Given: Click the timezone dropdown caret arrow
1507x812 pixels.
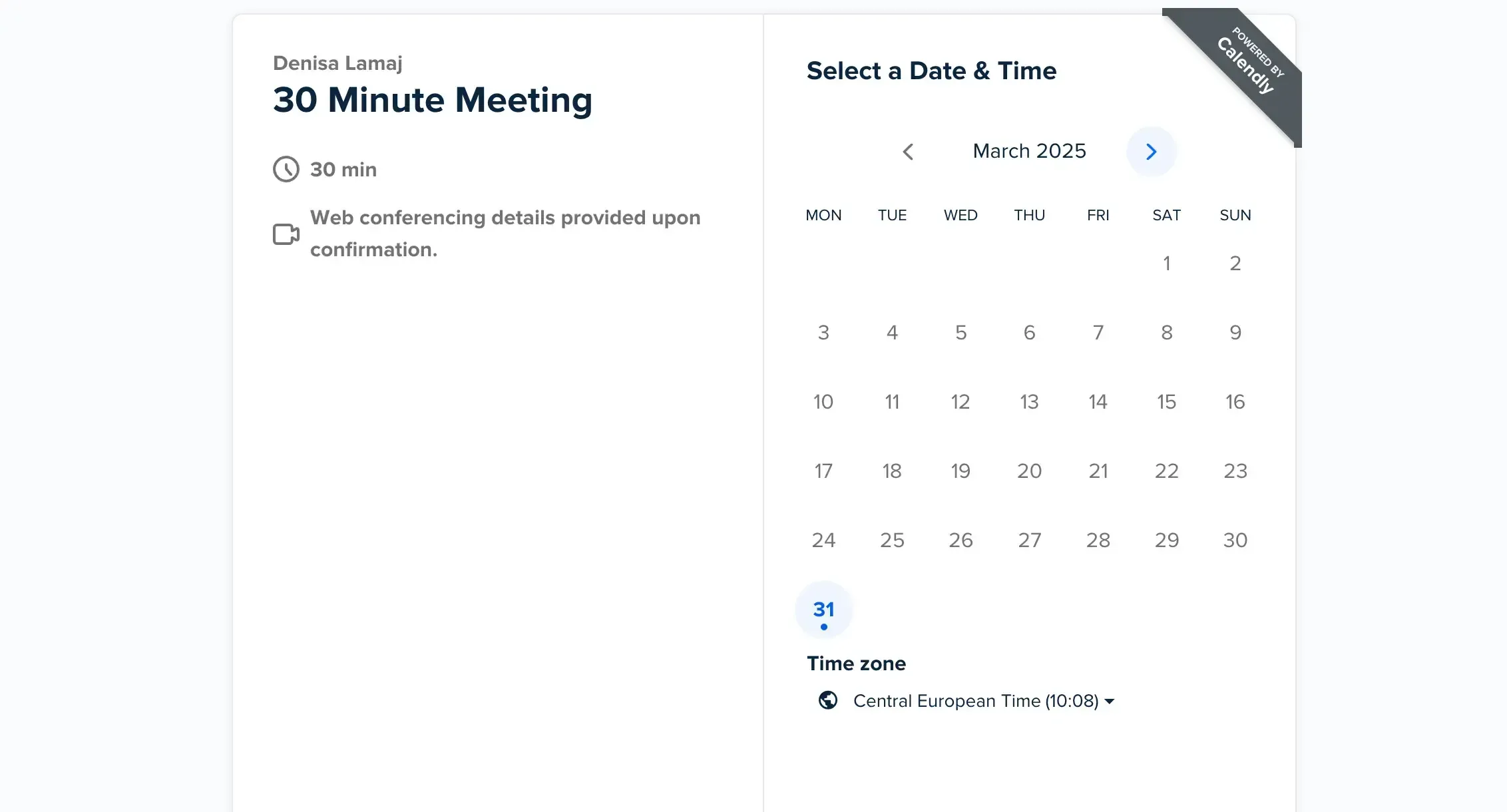Looking at the screenshot, I should (x=1110, y=701).
